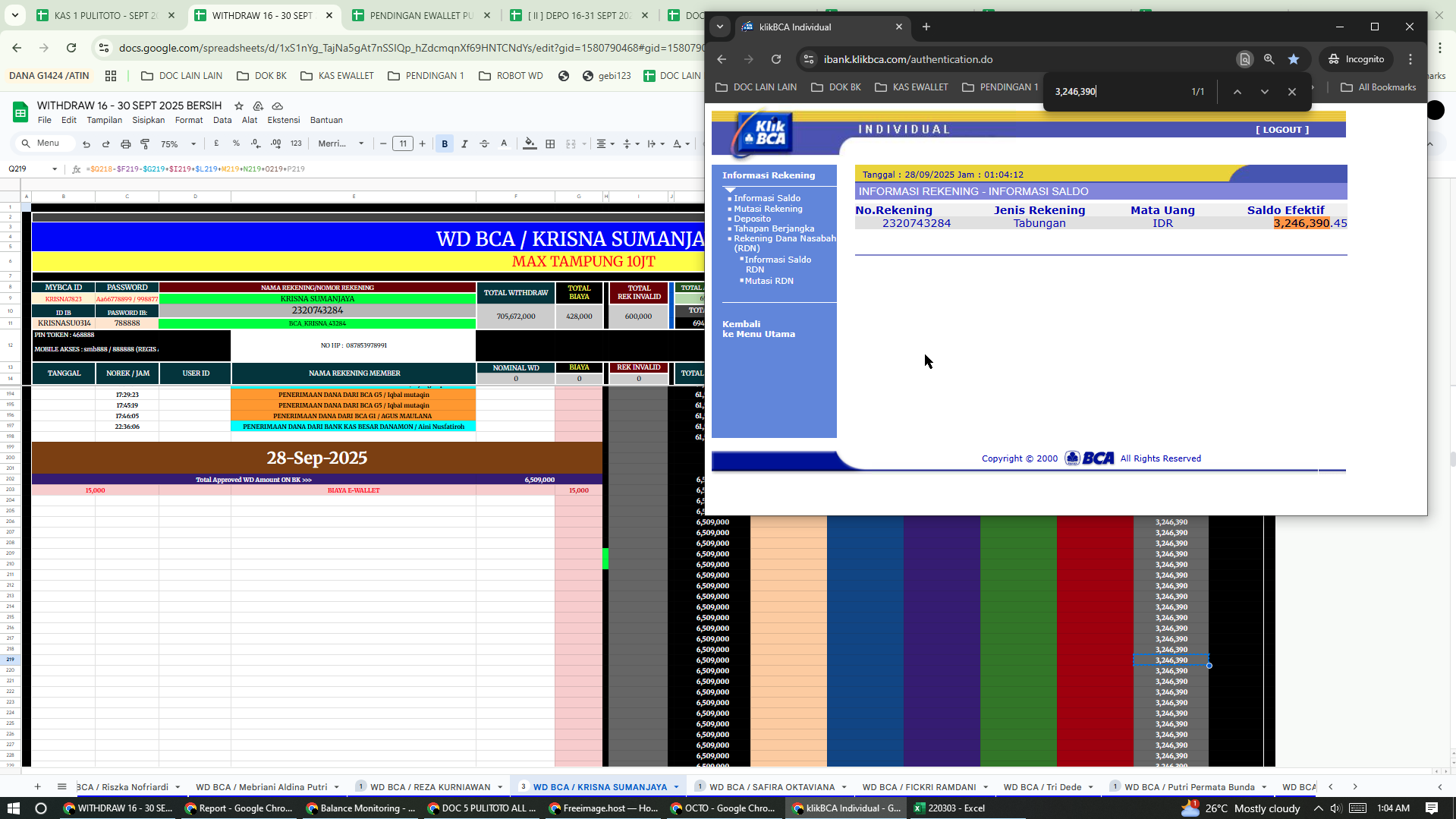Open Chrome menu in KlikBCA window
Viewport: 1456px width, 819px height.
(x=1410, y=59)
